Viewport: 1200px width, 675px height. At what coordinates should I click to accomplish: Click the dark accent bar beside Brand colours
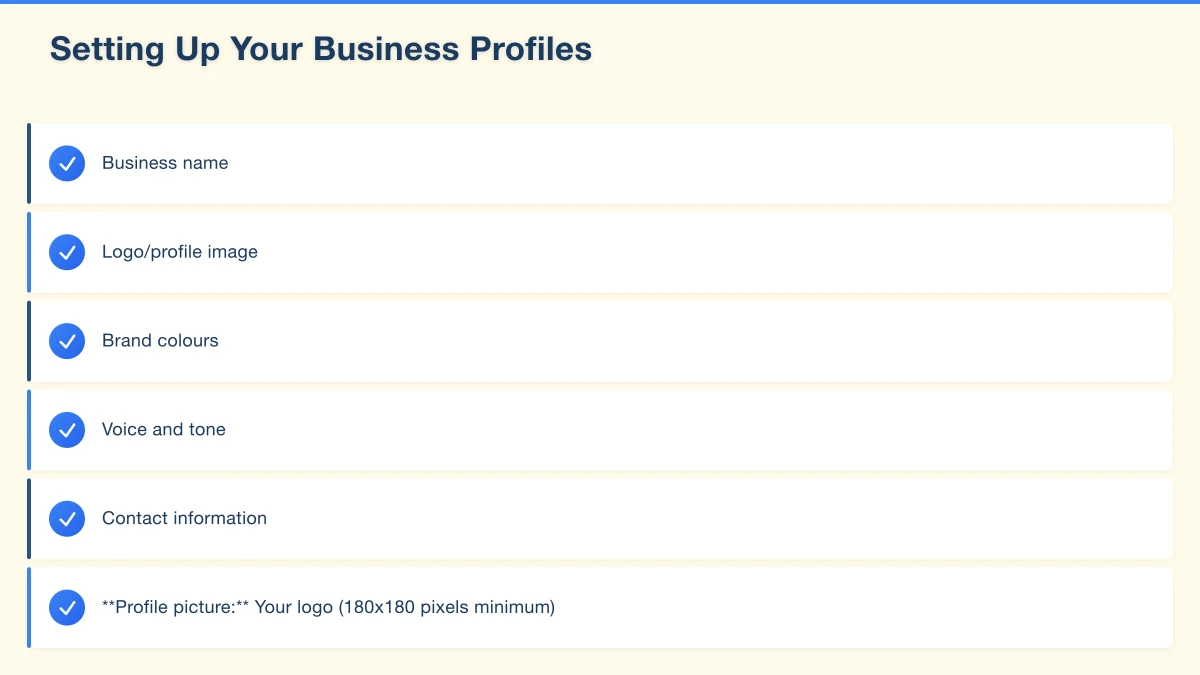(x=29, y=341)
